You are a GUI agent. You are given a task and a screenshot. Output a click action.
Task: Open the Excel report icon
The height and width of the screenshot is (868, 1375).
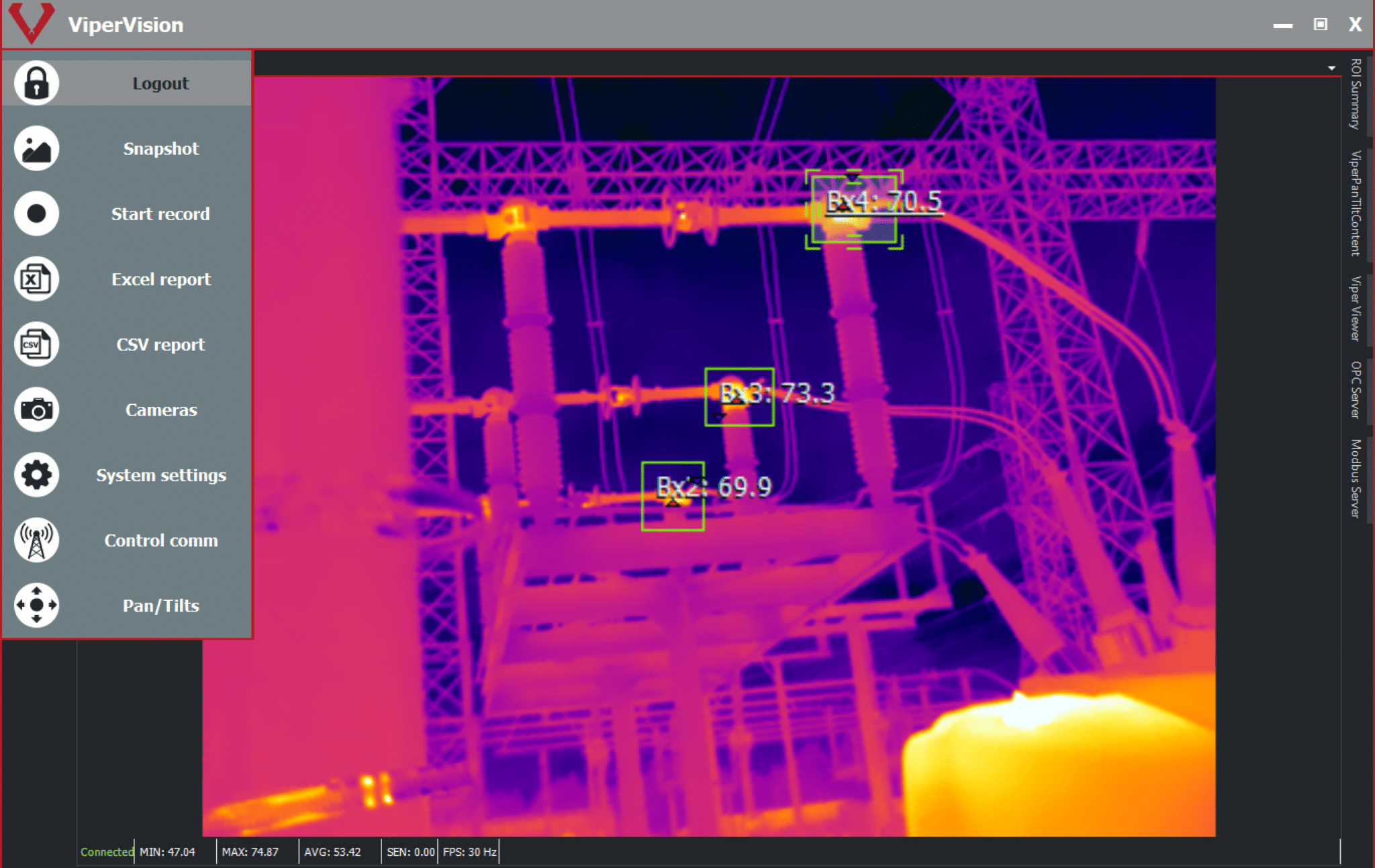37,279
